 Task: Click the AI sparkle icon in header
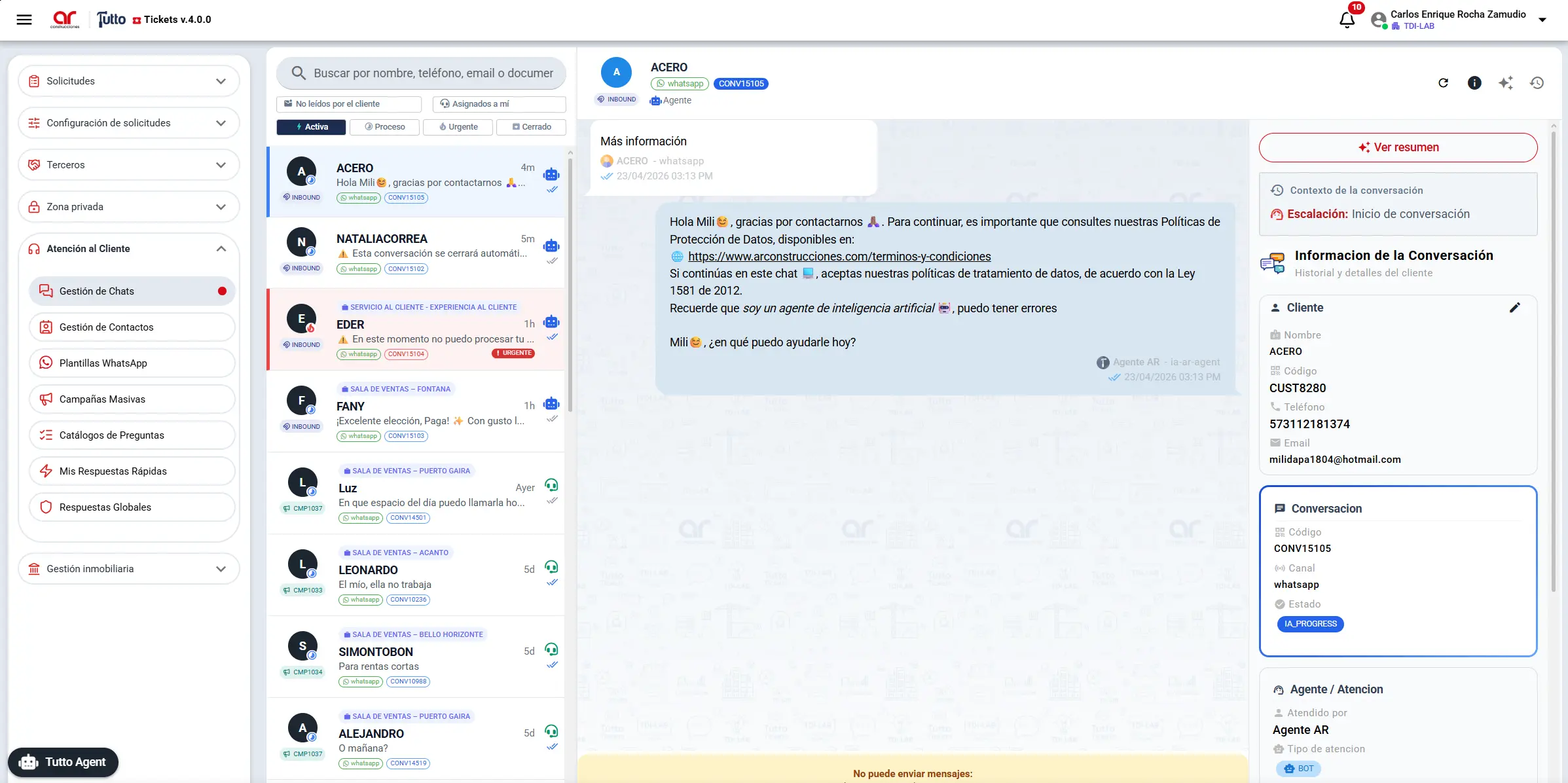1506,83
